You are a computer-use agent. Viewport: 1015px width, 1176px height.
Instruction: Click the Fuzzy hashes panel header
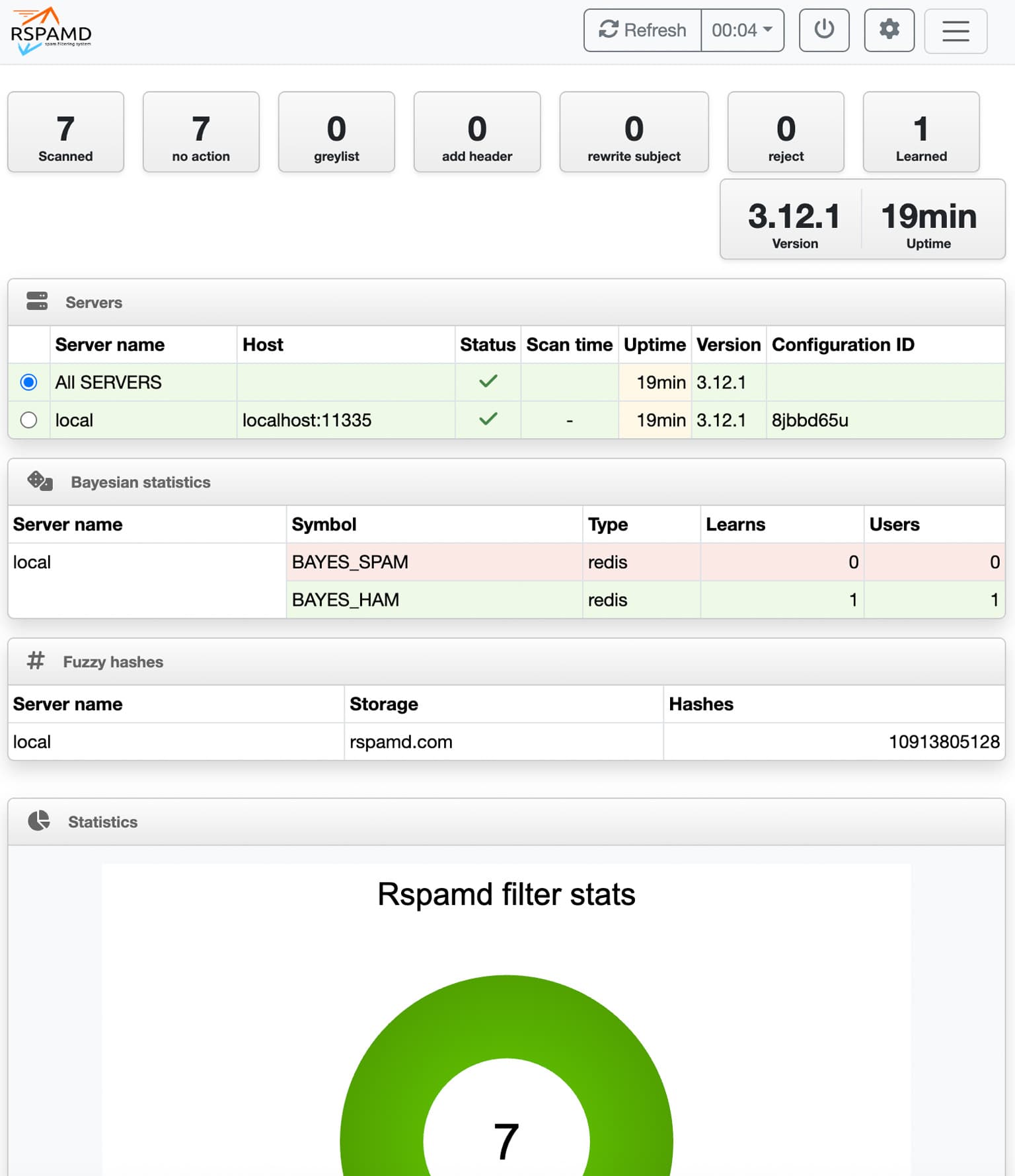pos(506,662)
